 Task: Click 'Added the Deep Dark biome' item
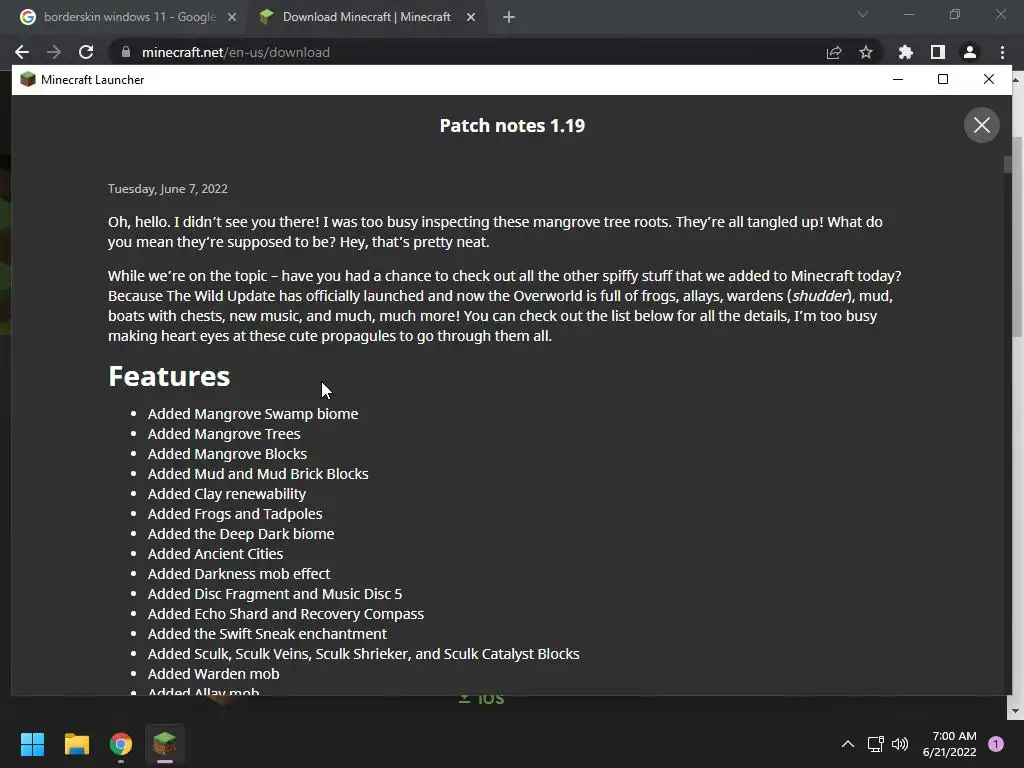tap(241, 534)
